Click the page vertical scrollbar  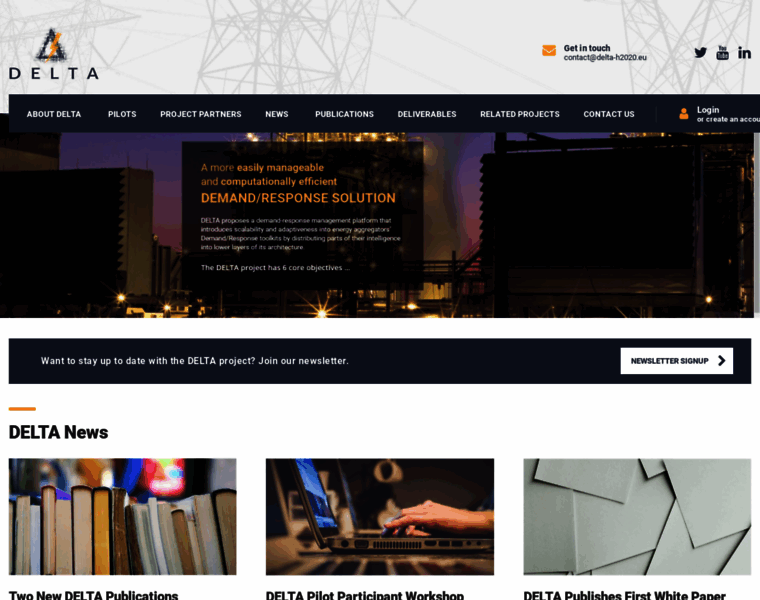[757, 225]
